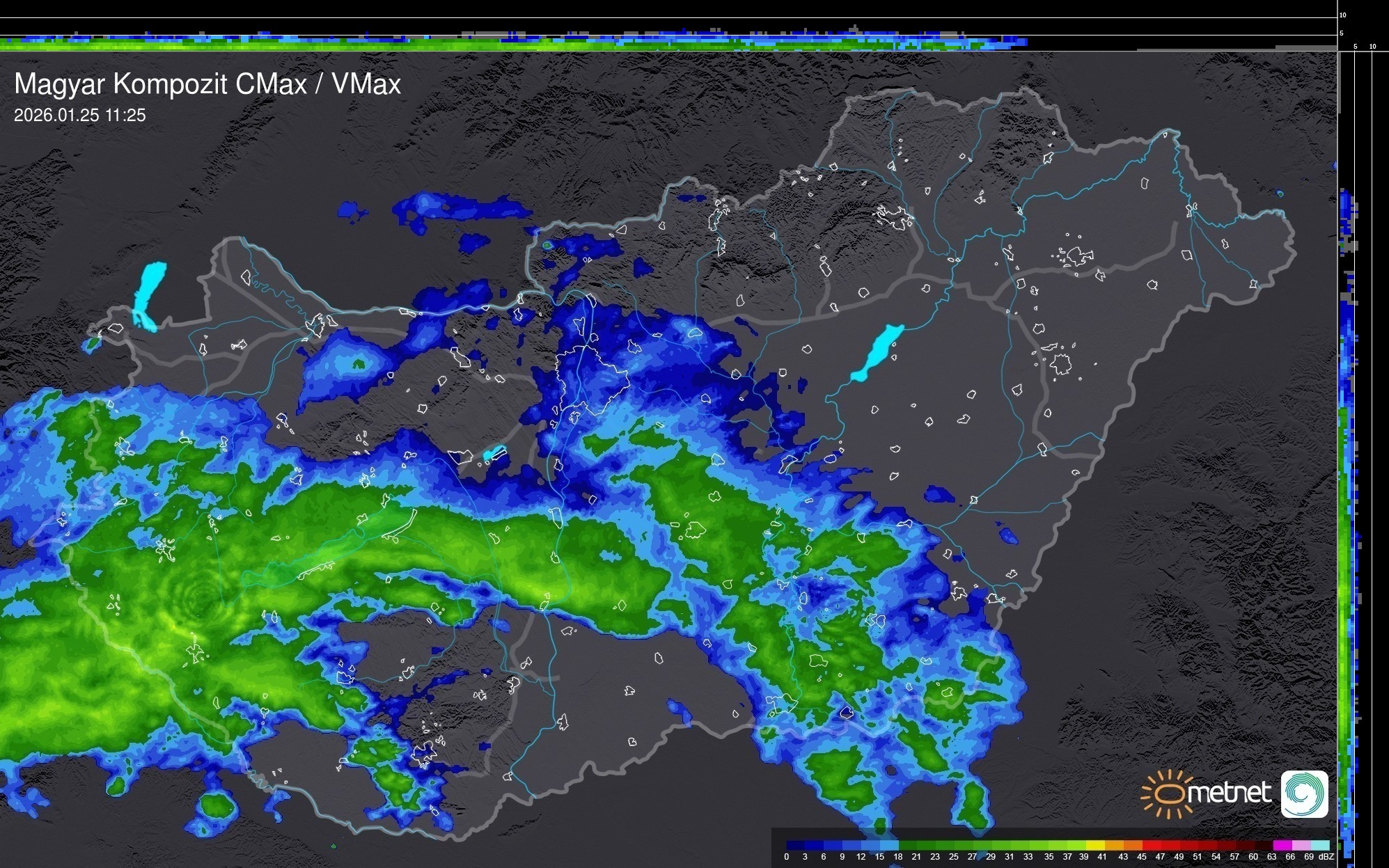Click the red 45 dBZ legend swatch
The height and width of the screenshot is (868, 1389).
pyautogui.click(x=1150, y=845)
